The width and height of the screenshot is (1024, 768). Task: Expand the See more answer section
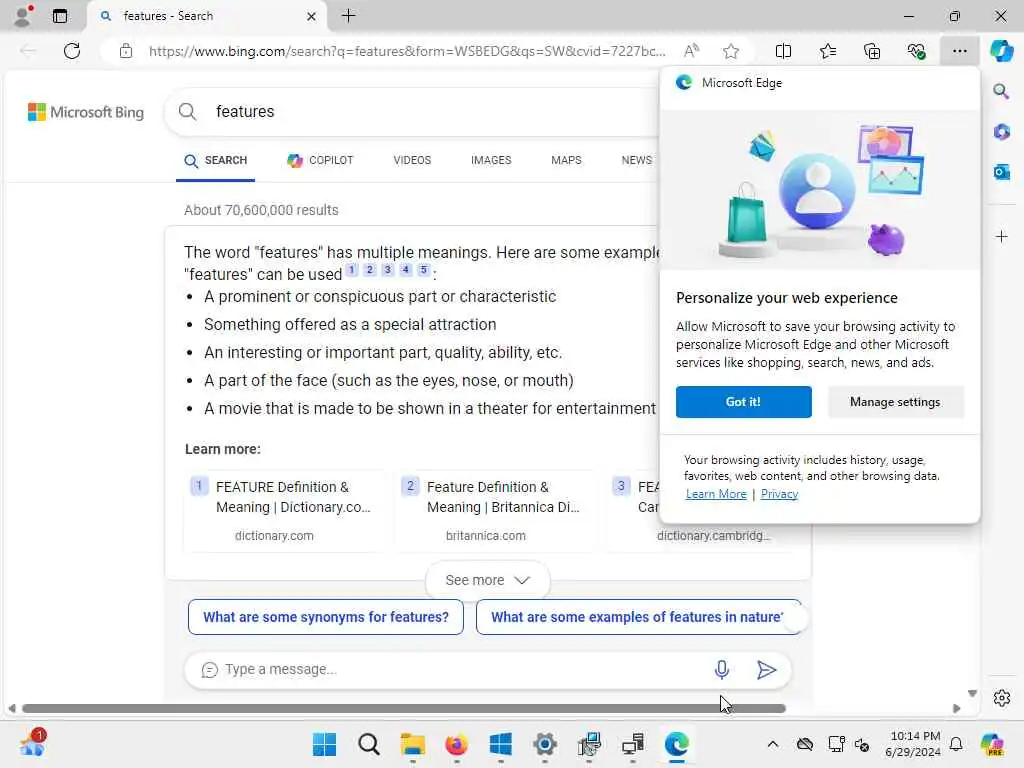click(487, 581)
